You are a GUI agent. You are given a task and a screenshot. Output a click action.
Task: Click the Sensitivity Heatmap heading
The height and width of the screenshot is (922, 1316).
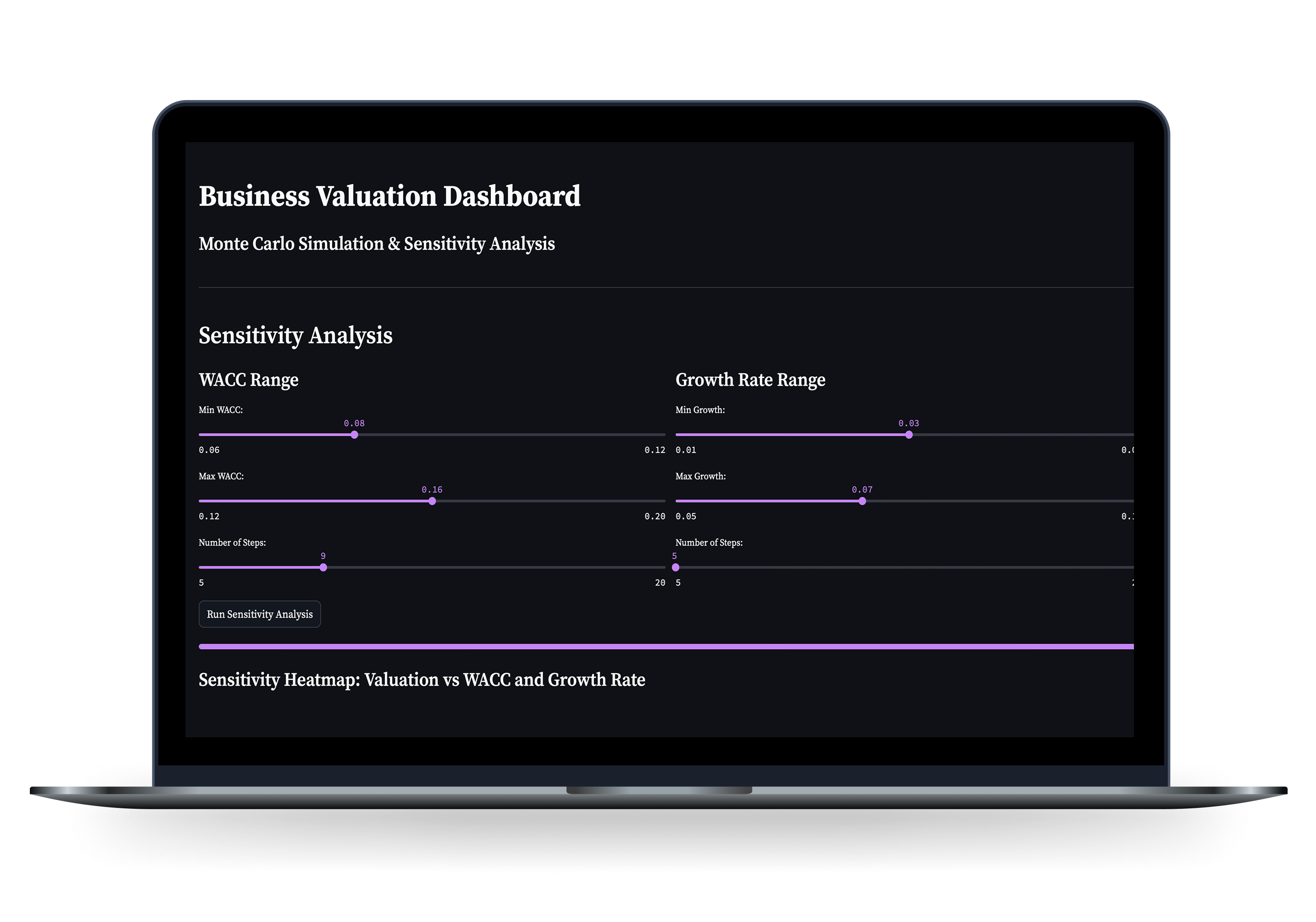point(422,680)
